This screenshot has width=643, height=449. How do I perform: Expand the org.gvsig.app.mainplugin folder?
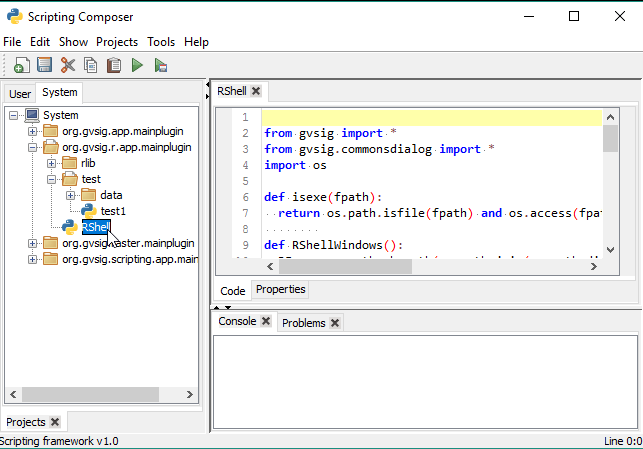click(x=33, y=131)
